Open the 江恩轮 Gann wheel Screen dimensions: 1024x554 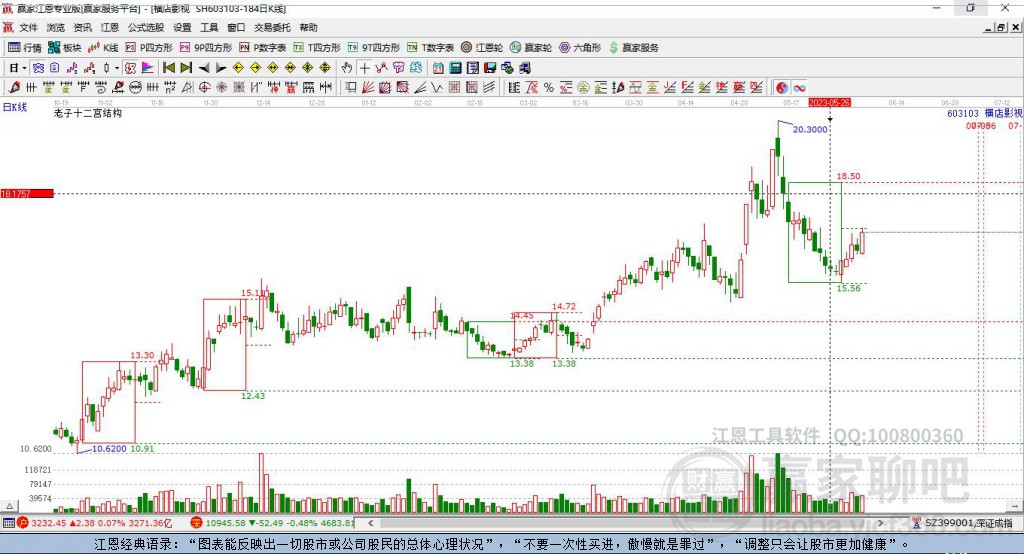[x=482, y=48]
